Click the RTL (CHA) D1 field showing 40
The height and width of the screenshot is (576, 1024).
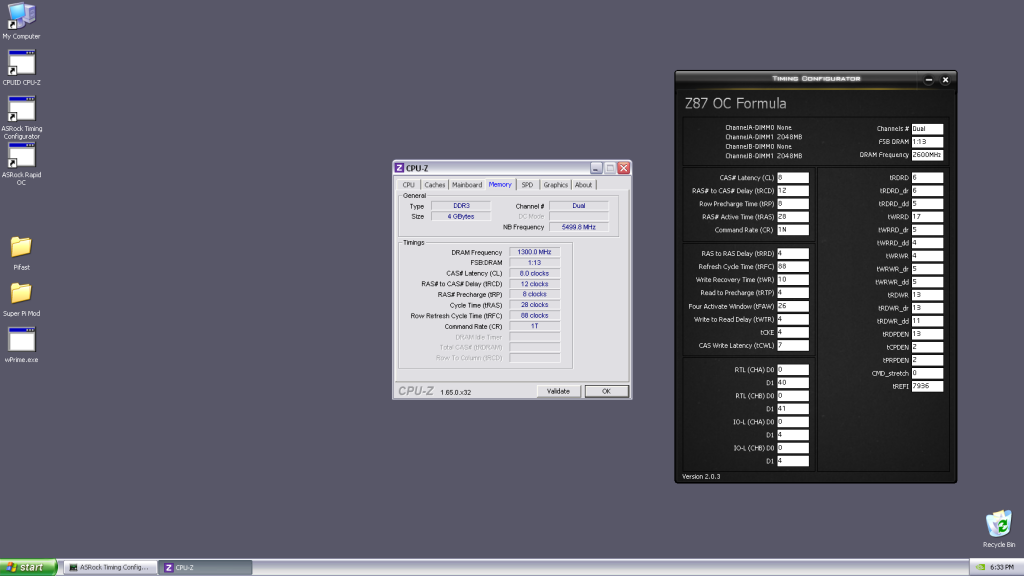point(793,383)
